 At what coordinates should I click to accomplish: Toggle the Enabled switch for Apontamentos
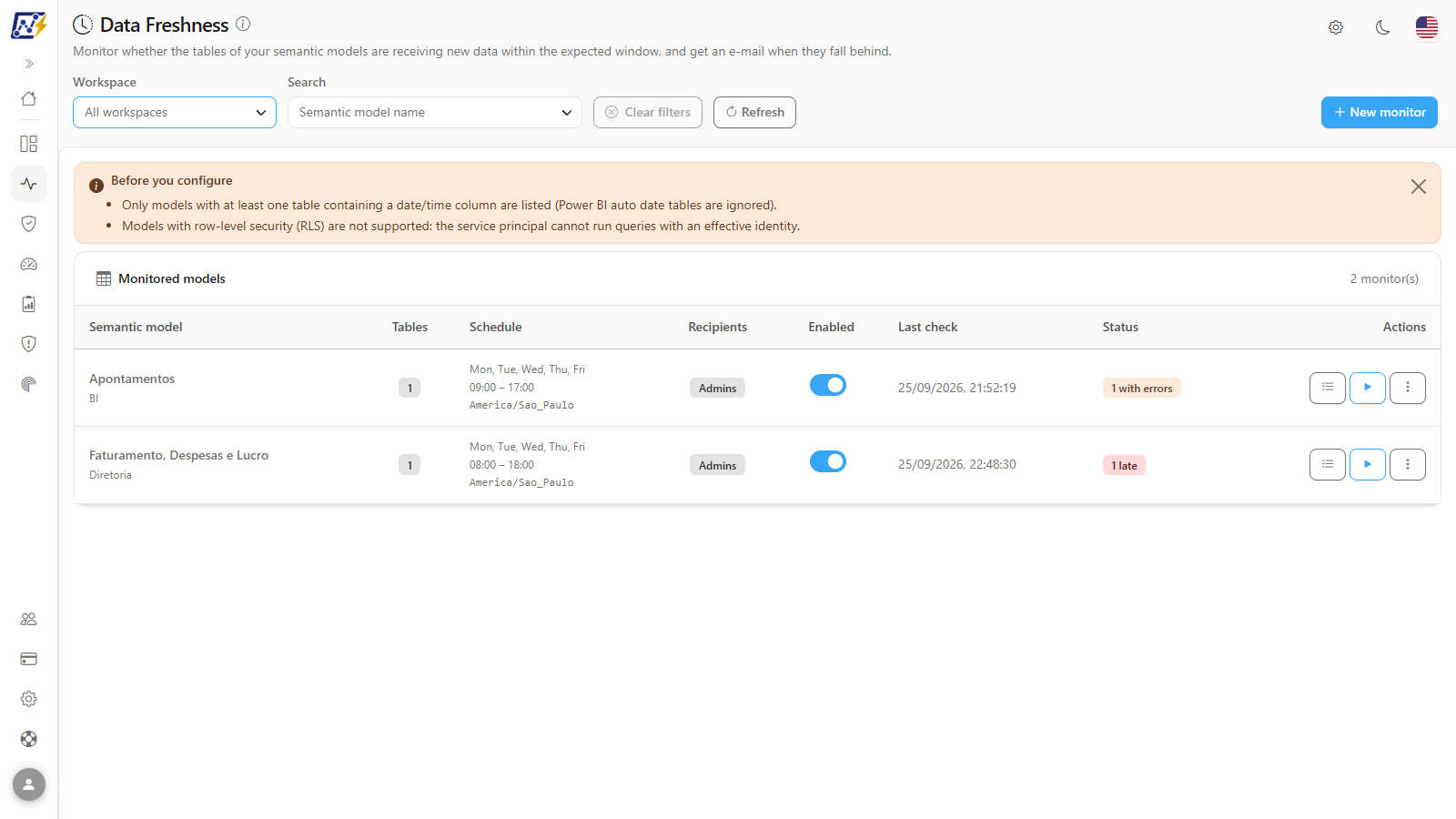828,385
